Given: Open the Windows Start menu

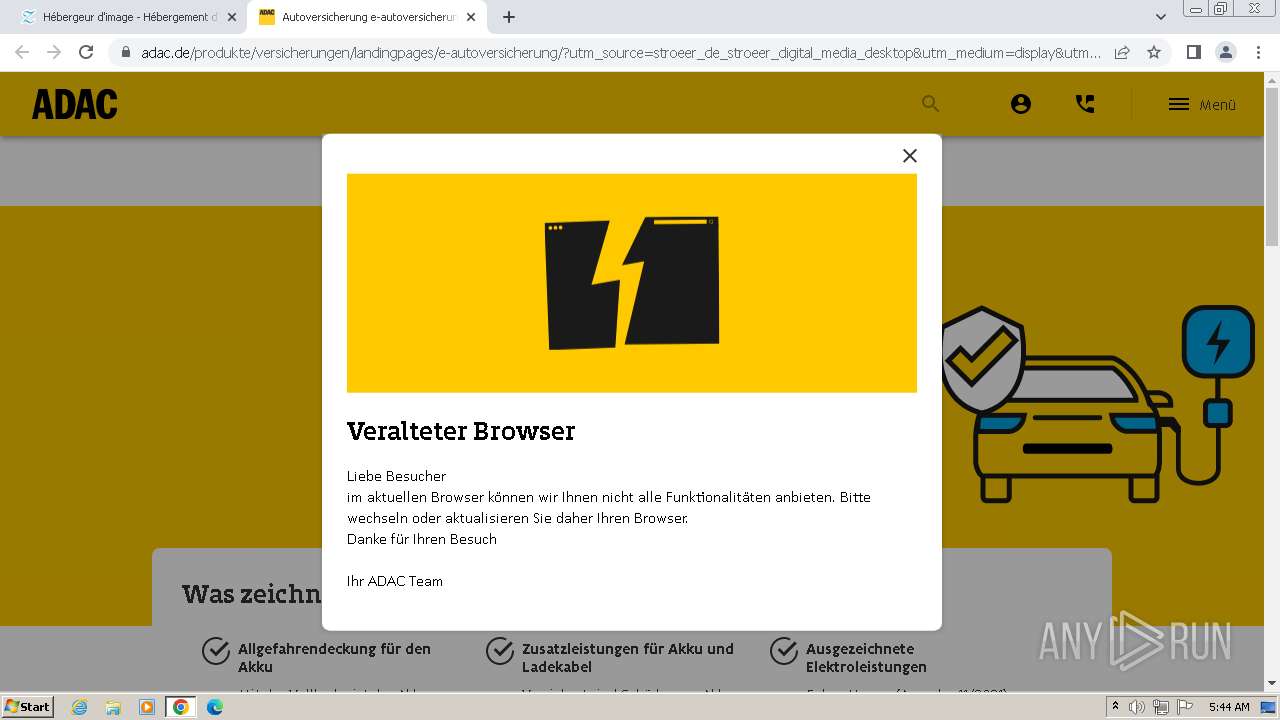Looking at the screenshot, I should (28, 706).
